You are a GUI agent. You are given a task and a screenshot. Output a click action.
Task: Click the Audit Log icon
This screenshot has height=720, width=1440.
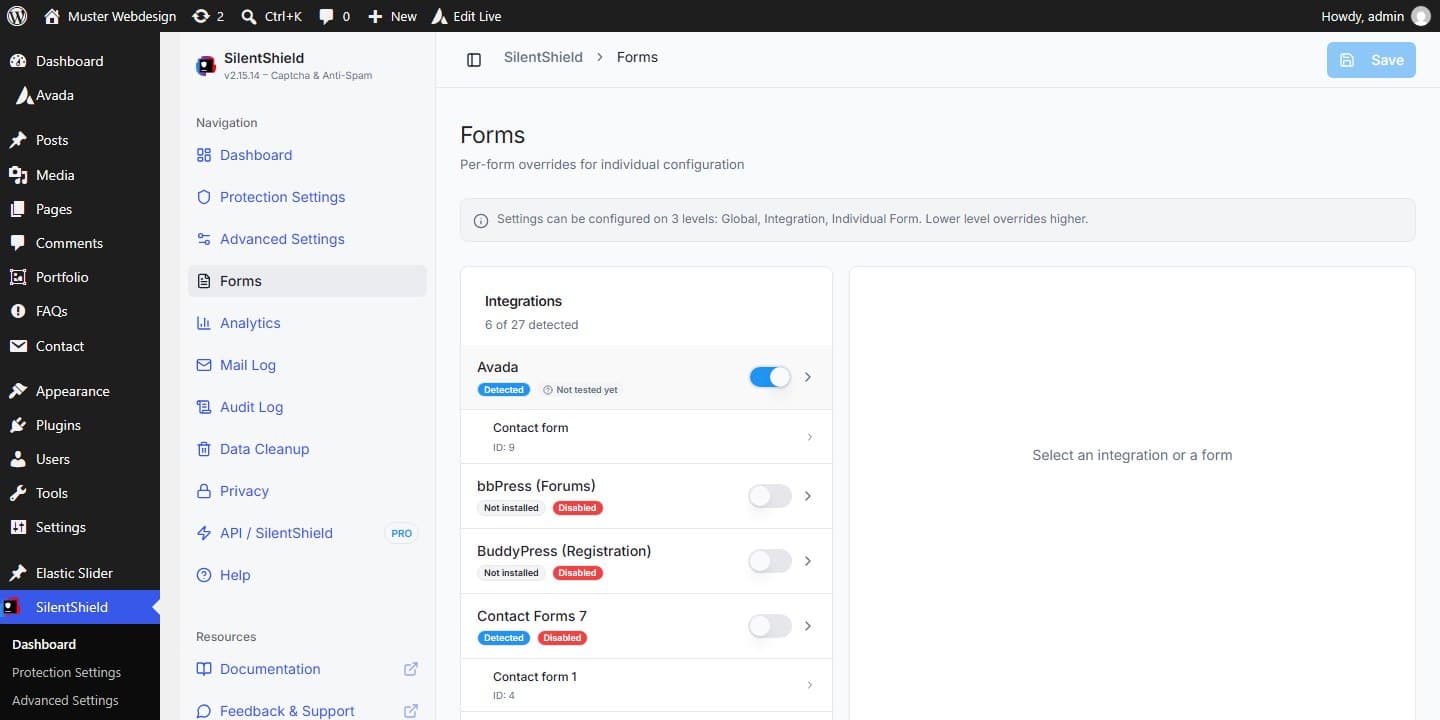point(204,407)
